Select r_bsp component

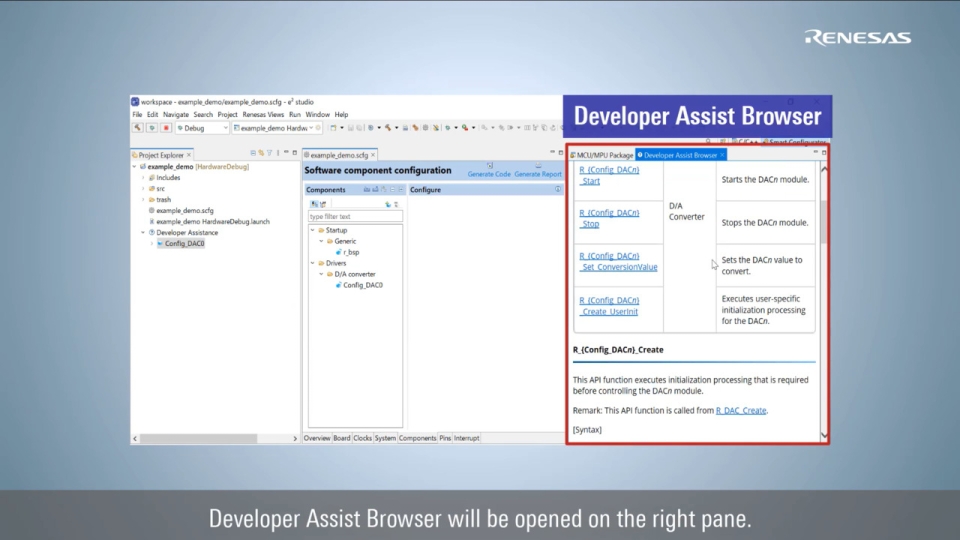(351, 252)
